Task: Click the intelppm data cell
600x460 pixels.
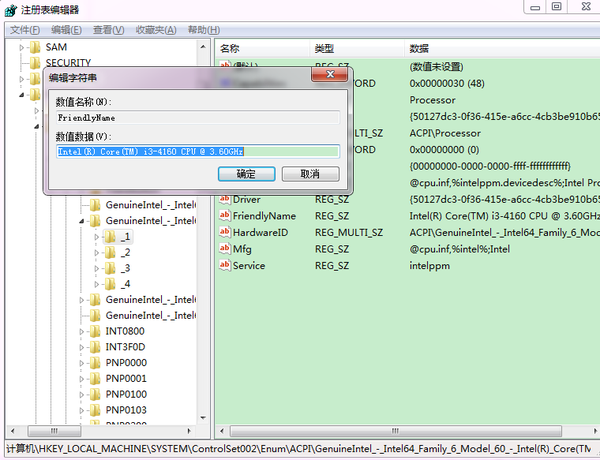Action: [x=429, y=266]
